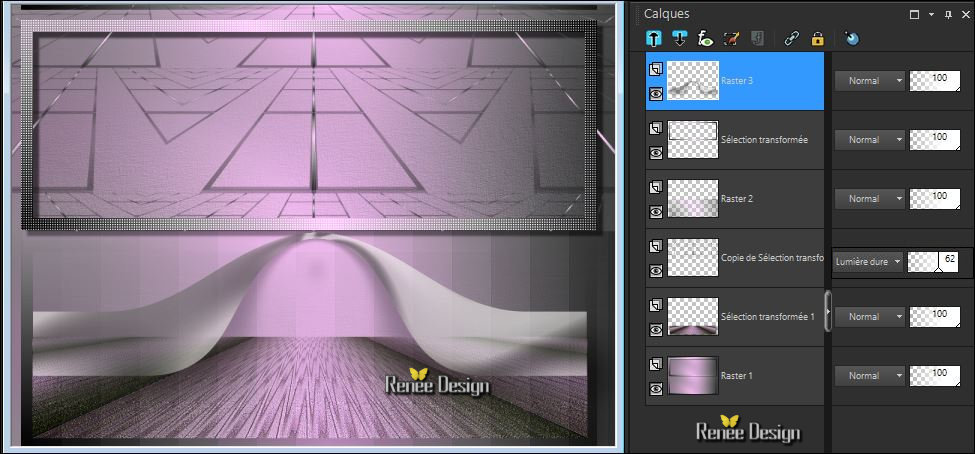Click the Sélection transformée layer thumbnail
Image resolution: width=975 pixels, height=454 pixels.
(693, 140)
